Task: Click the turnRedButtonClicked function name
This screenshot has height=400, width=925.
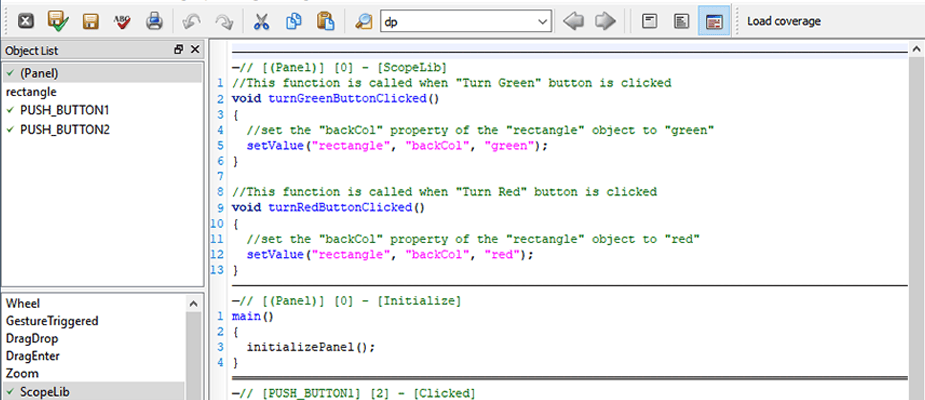Action: click(340, 208)
